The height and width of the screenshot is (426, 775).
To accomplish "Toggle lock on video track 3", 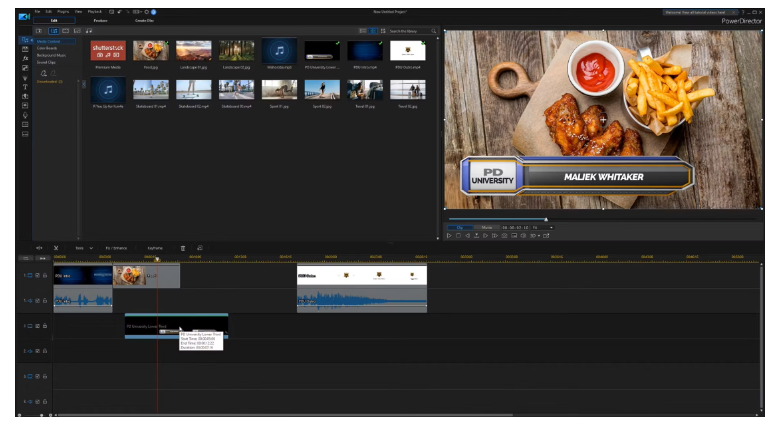I will [44, 376].
